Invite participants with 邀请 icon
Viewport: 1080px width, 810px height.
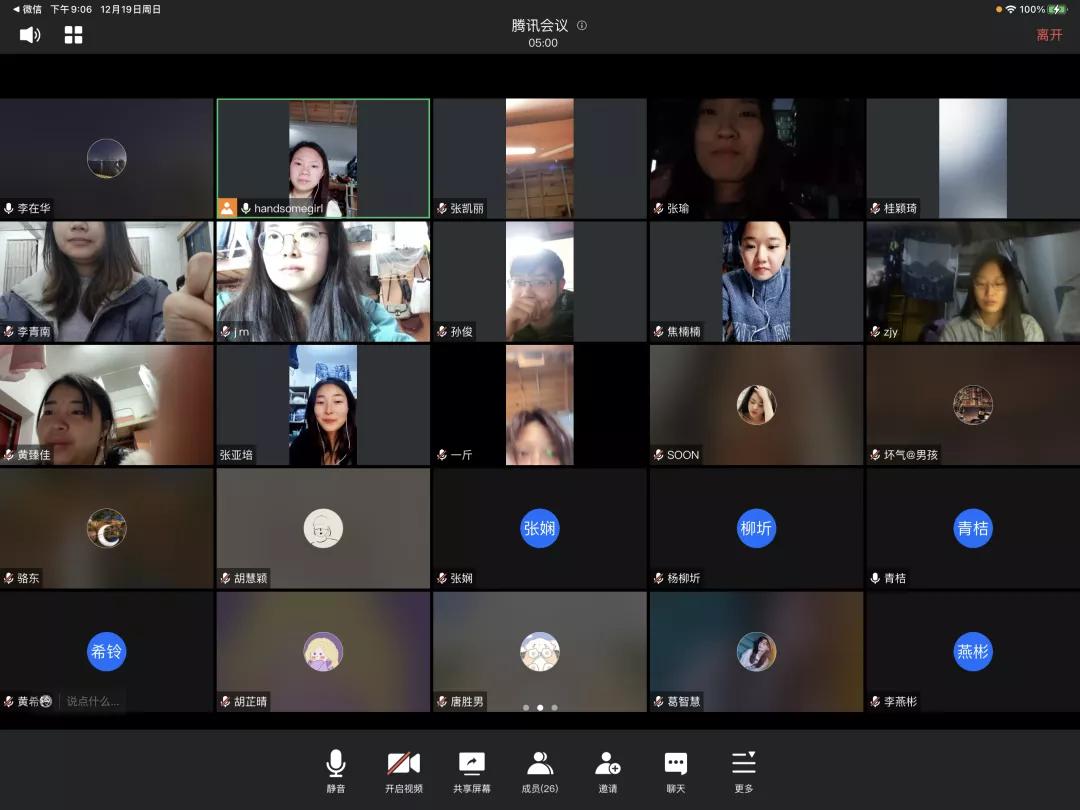(x=608, y=771)
